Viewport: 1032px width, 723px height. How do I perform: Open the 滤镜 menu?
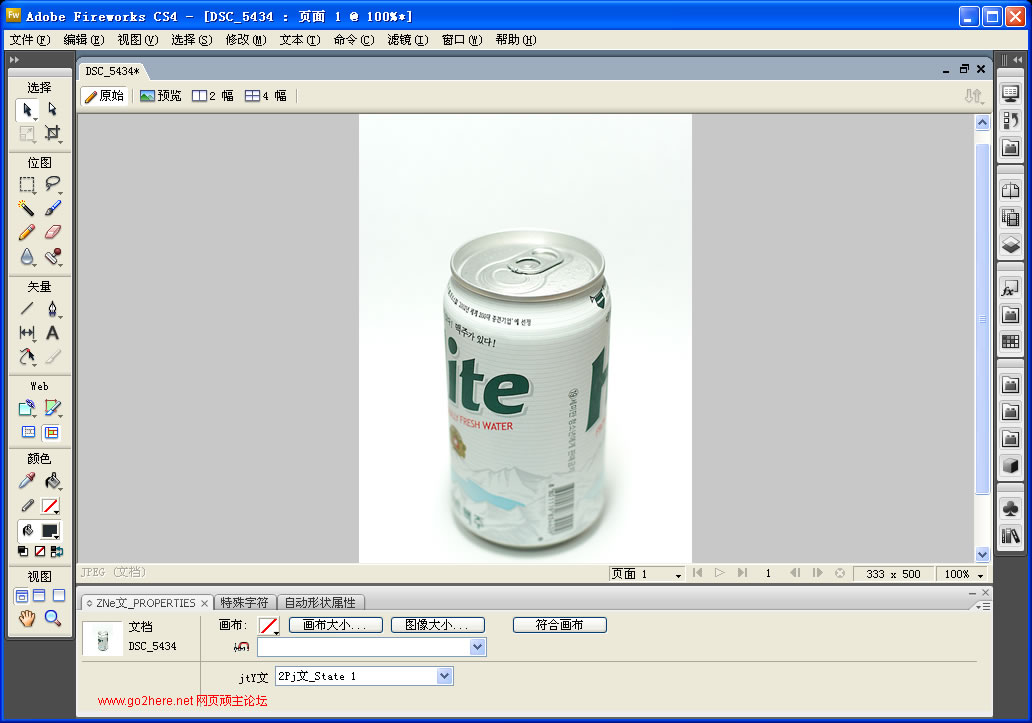(407, 40)
